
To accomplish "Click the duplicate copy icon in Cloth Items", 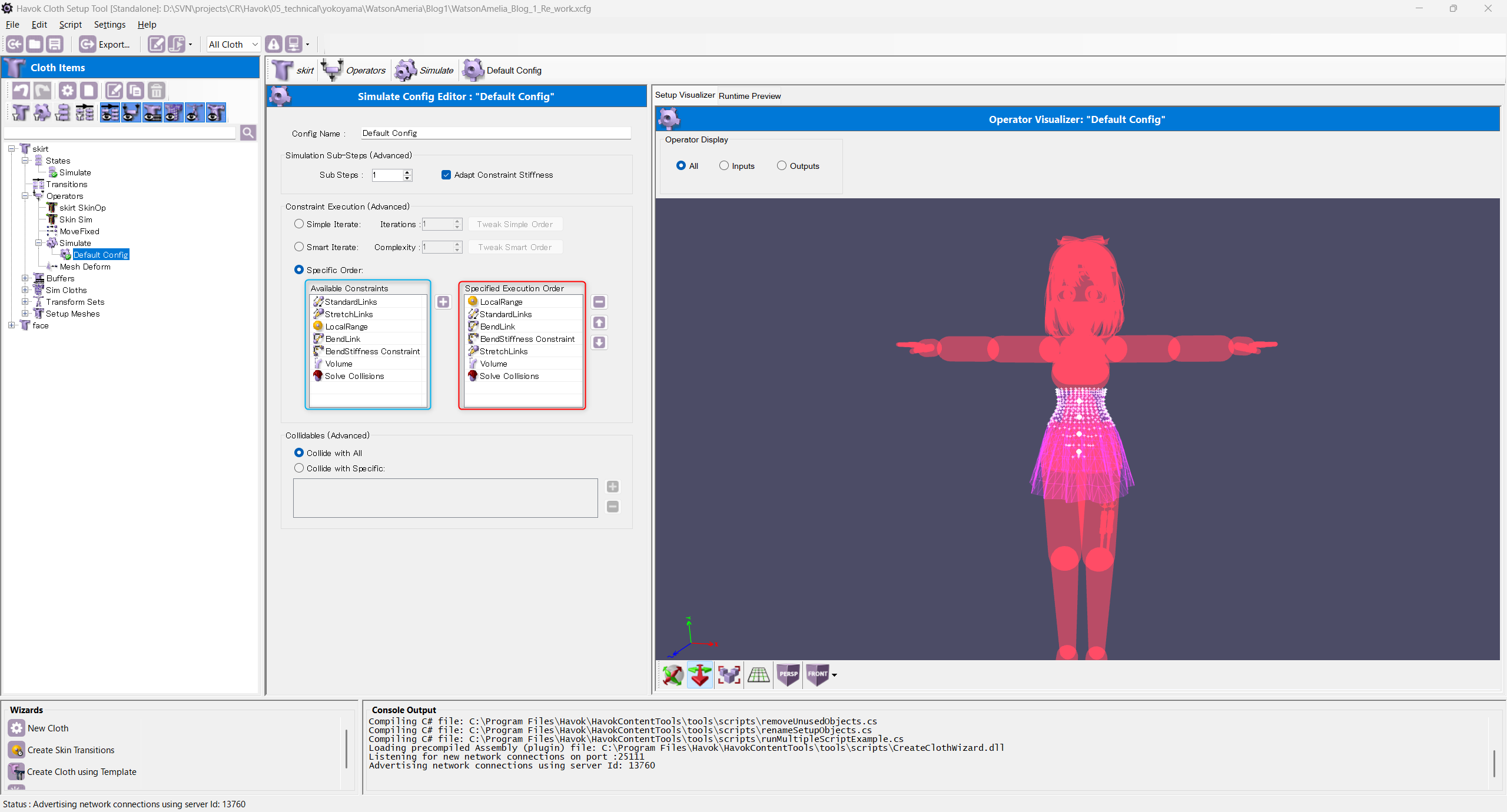I will click(x=135, y=91).
